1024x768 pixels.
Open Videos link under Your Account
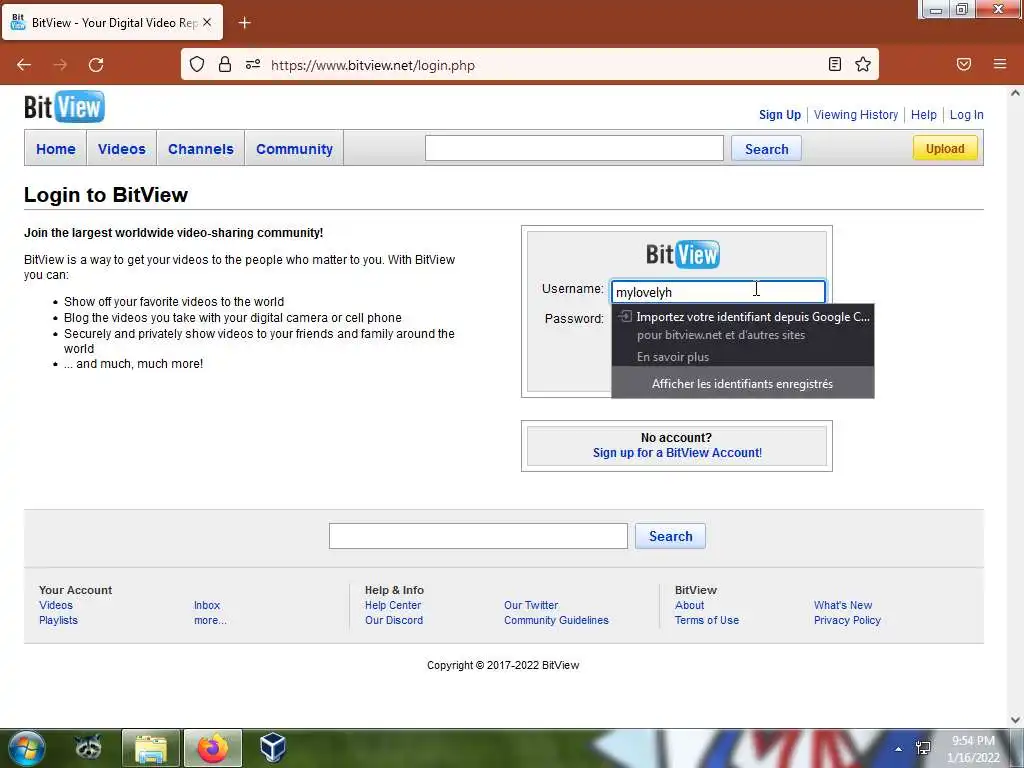click(x=56, y=605)
